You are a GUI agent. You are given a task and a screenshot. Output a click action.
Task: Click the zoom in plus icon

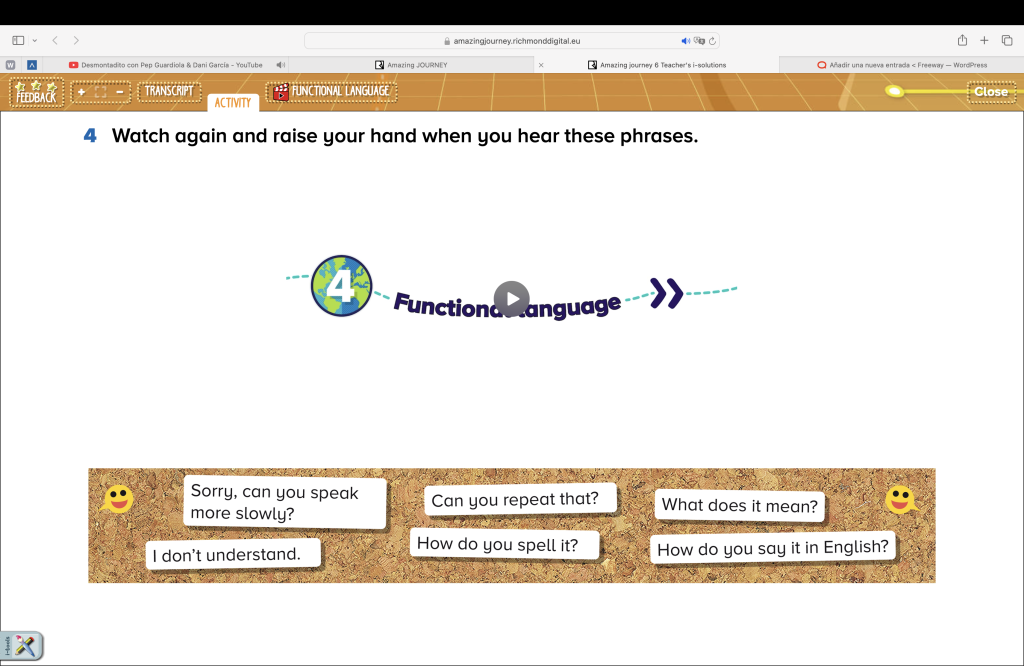81,92
